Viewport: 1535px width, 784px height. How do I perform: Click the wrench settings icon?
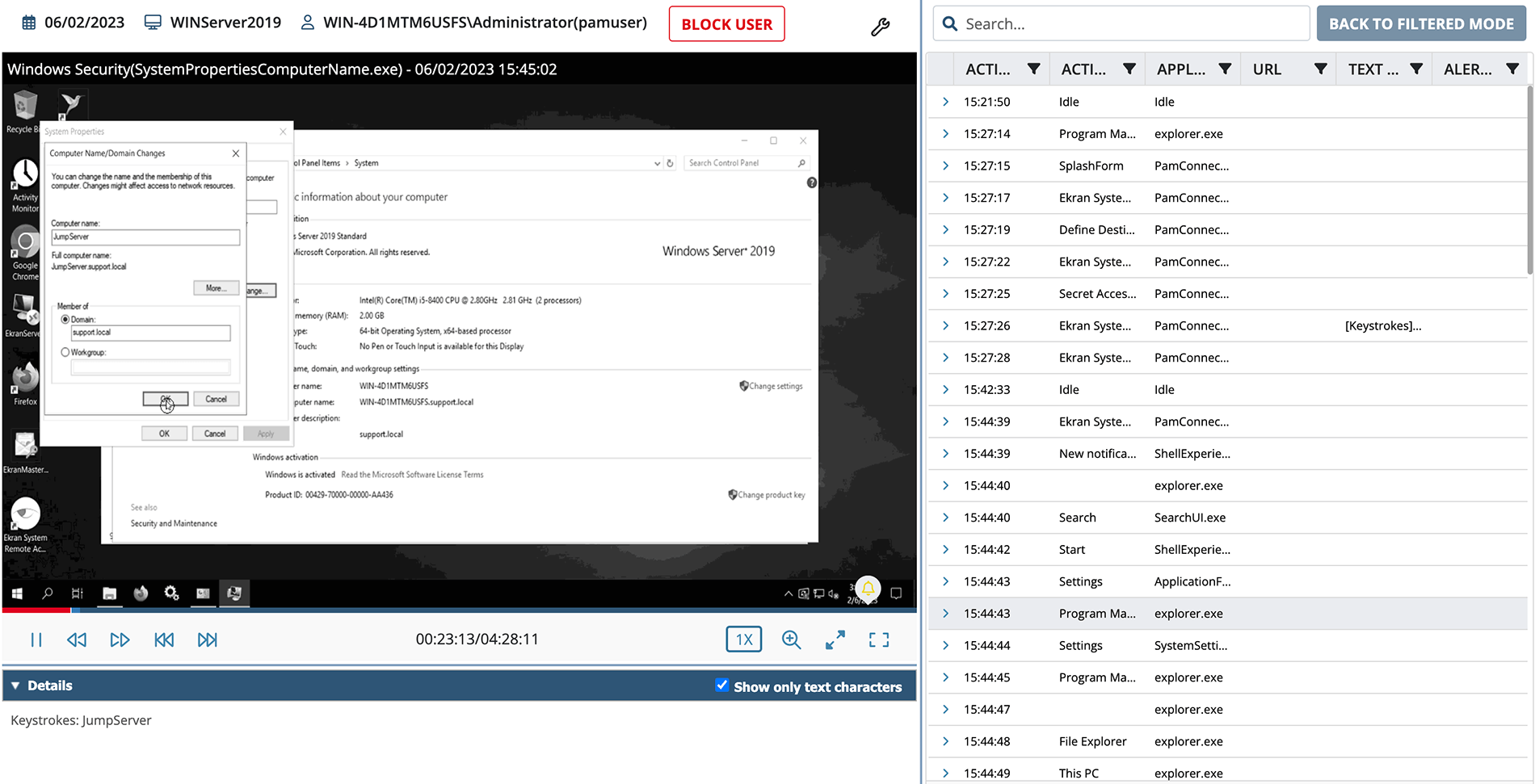click(x=880, y=27)
